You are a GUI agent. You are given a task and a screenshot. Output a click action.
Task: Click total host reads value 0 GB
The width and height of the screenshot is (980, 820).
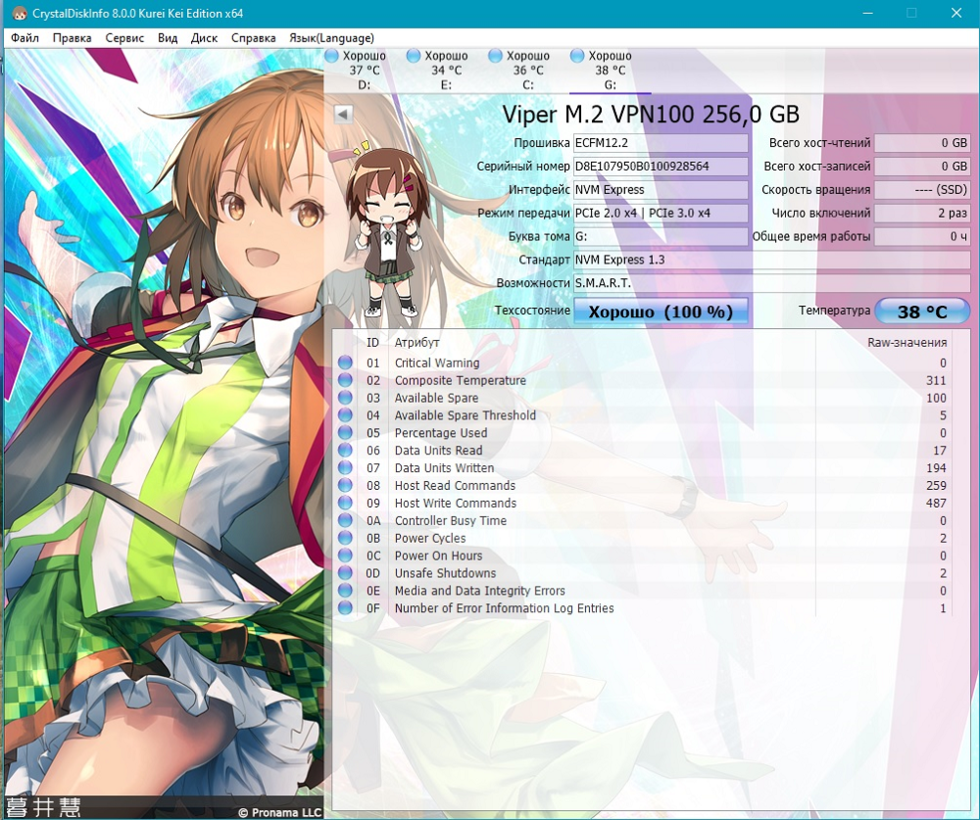point(922,143)
